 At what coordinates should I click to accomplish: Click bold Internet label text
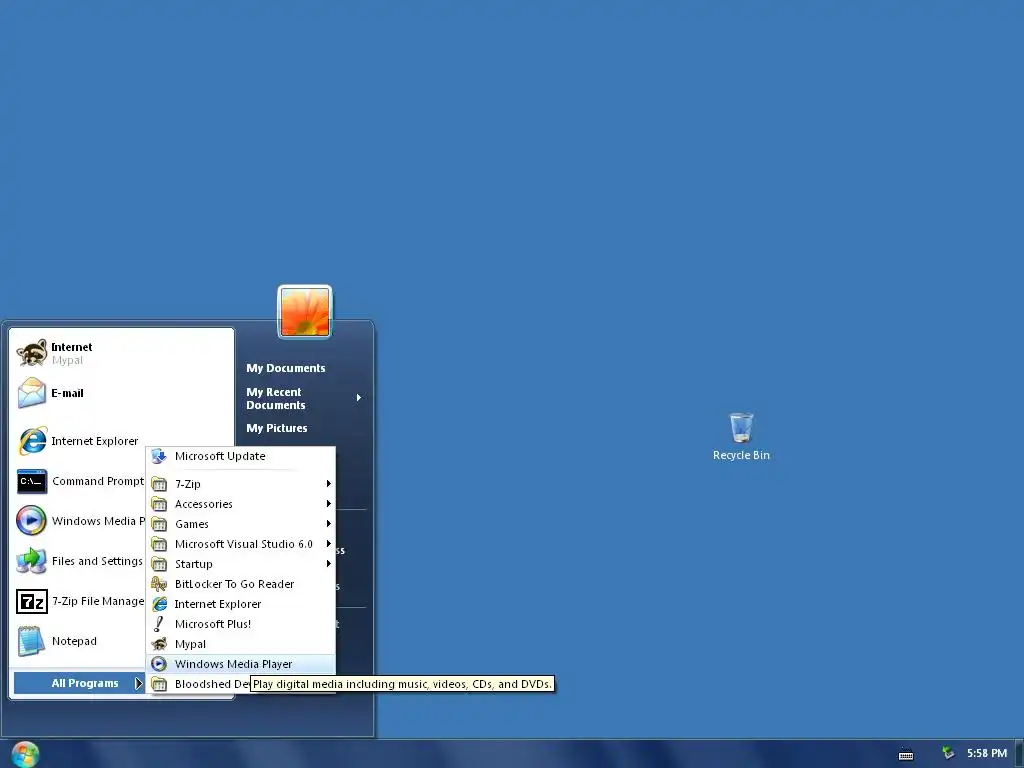point(72,347)
